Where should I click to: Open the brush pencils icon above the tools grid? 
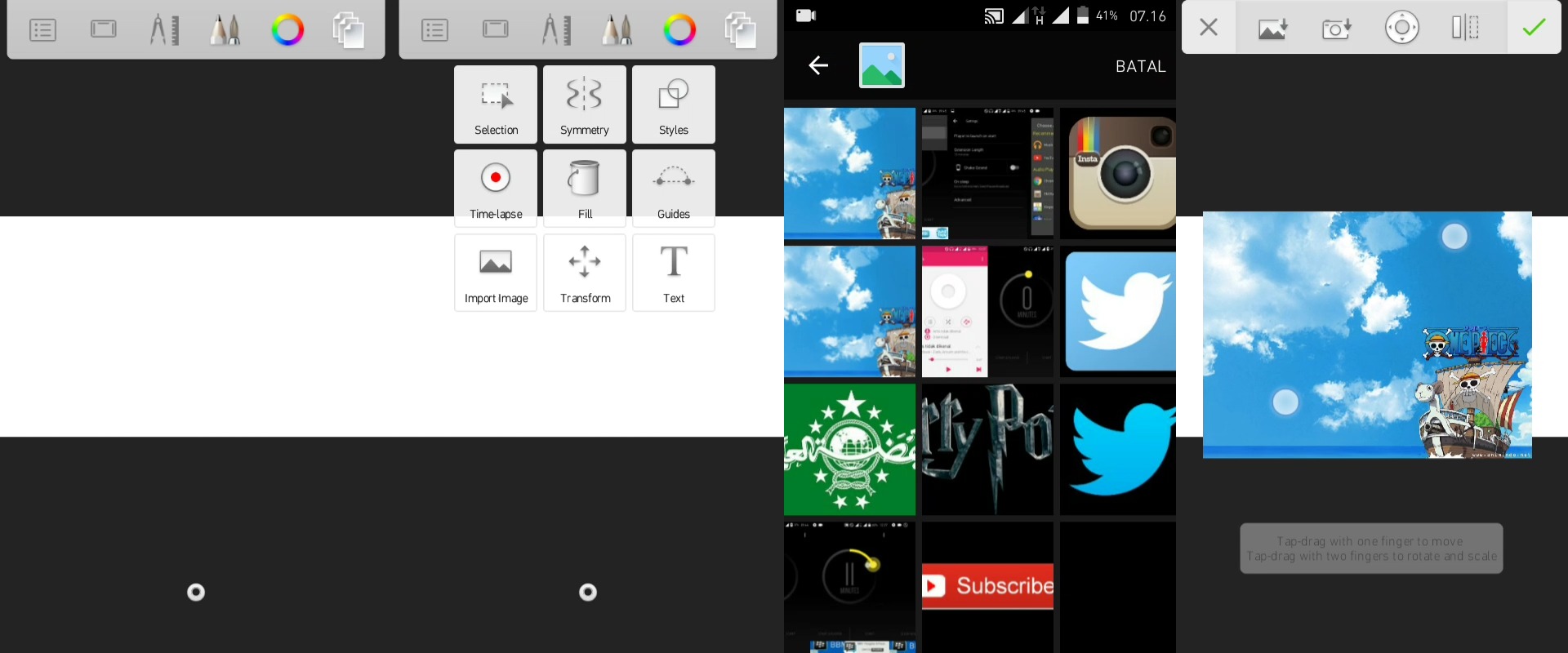617,29
